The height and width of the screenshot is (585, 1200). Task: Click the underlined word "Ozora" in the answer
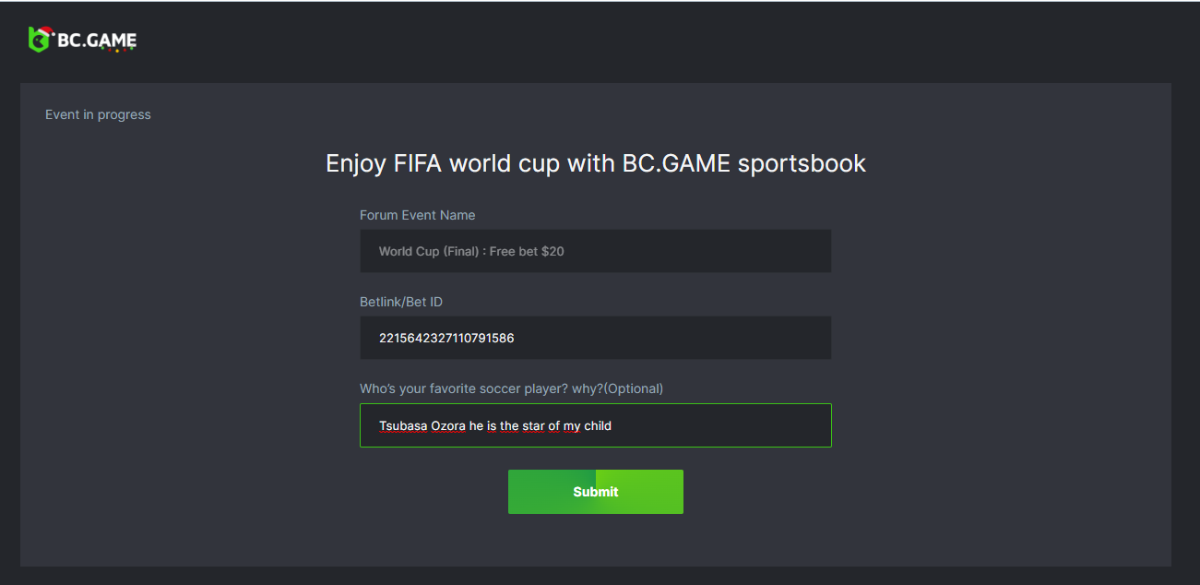pos(448,426)
